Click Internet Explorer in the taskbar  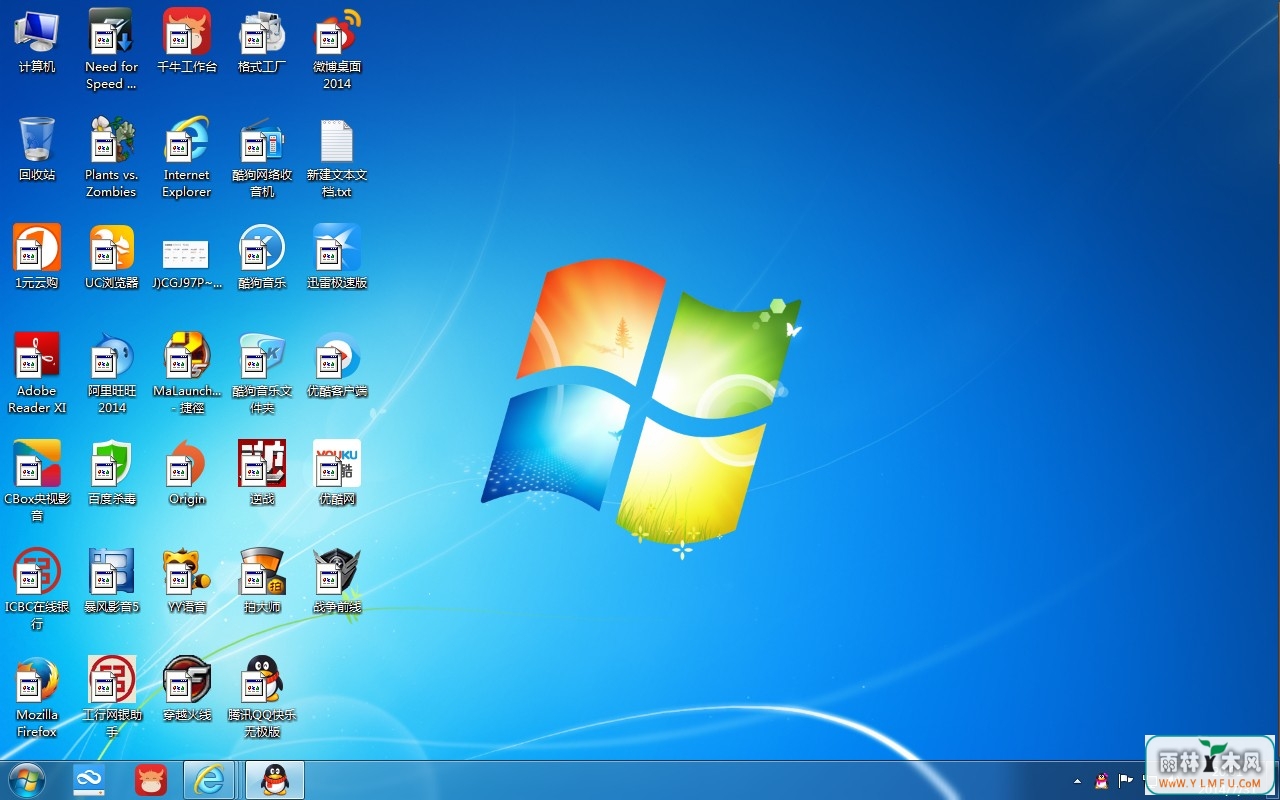point(210,780)
